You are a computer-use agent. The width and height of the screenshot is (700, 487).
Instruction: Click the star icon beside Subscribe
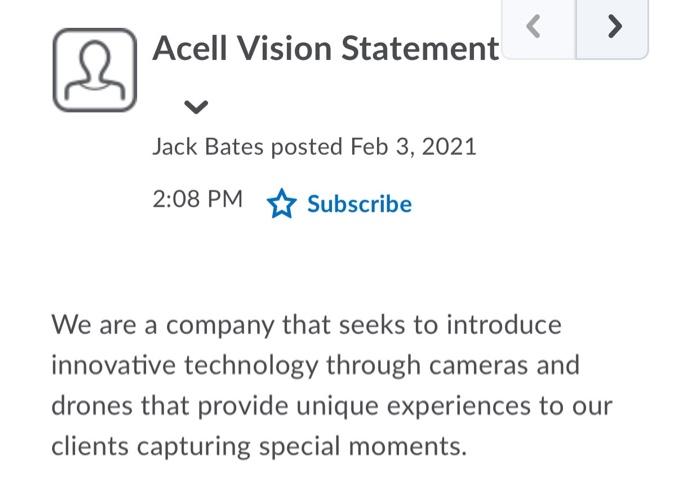pyautogui.click(x=281, y=204)
